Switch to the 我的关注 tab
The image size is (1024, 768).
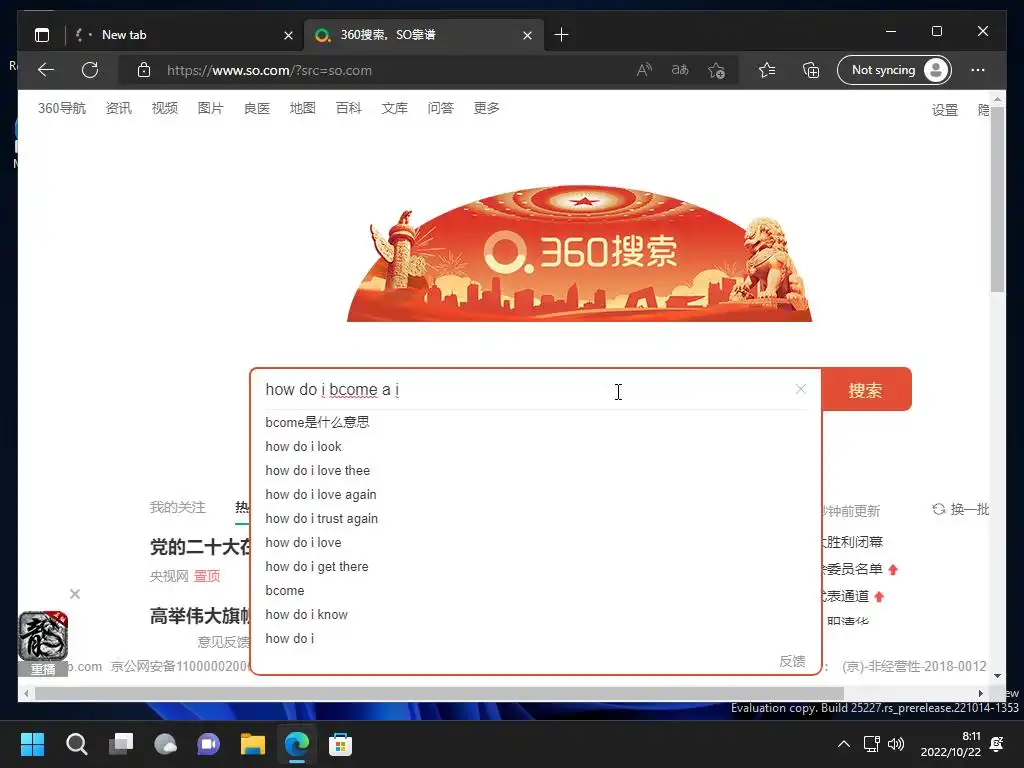[177, 507]
